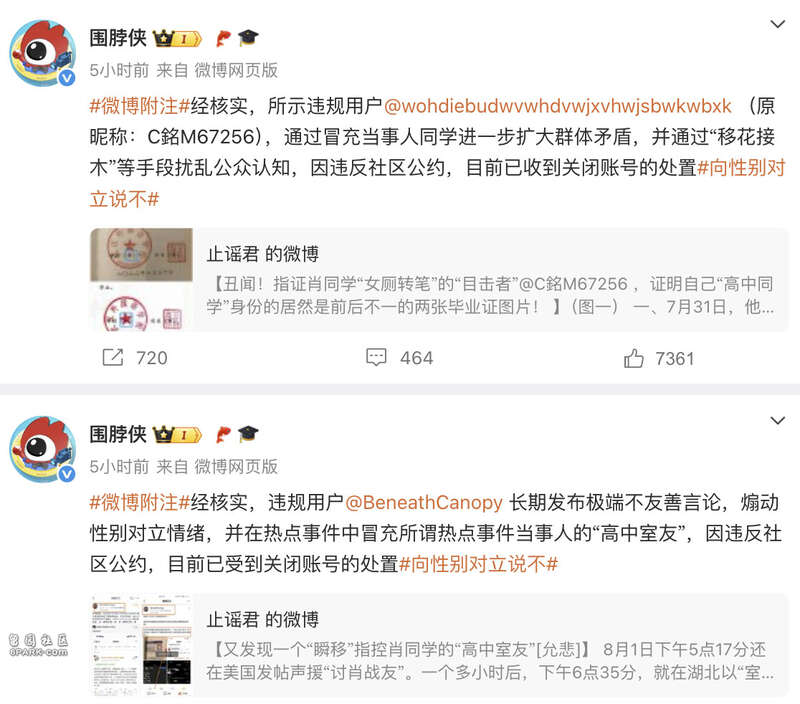Viewport: 800px width, 704px height.
Task: Click the crown membership badge on second post
Action: pos(177,435)
